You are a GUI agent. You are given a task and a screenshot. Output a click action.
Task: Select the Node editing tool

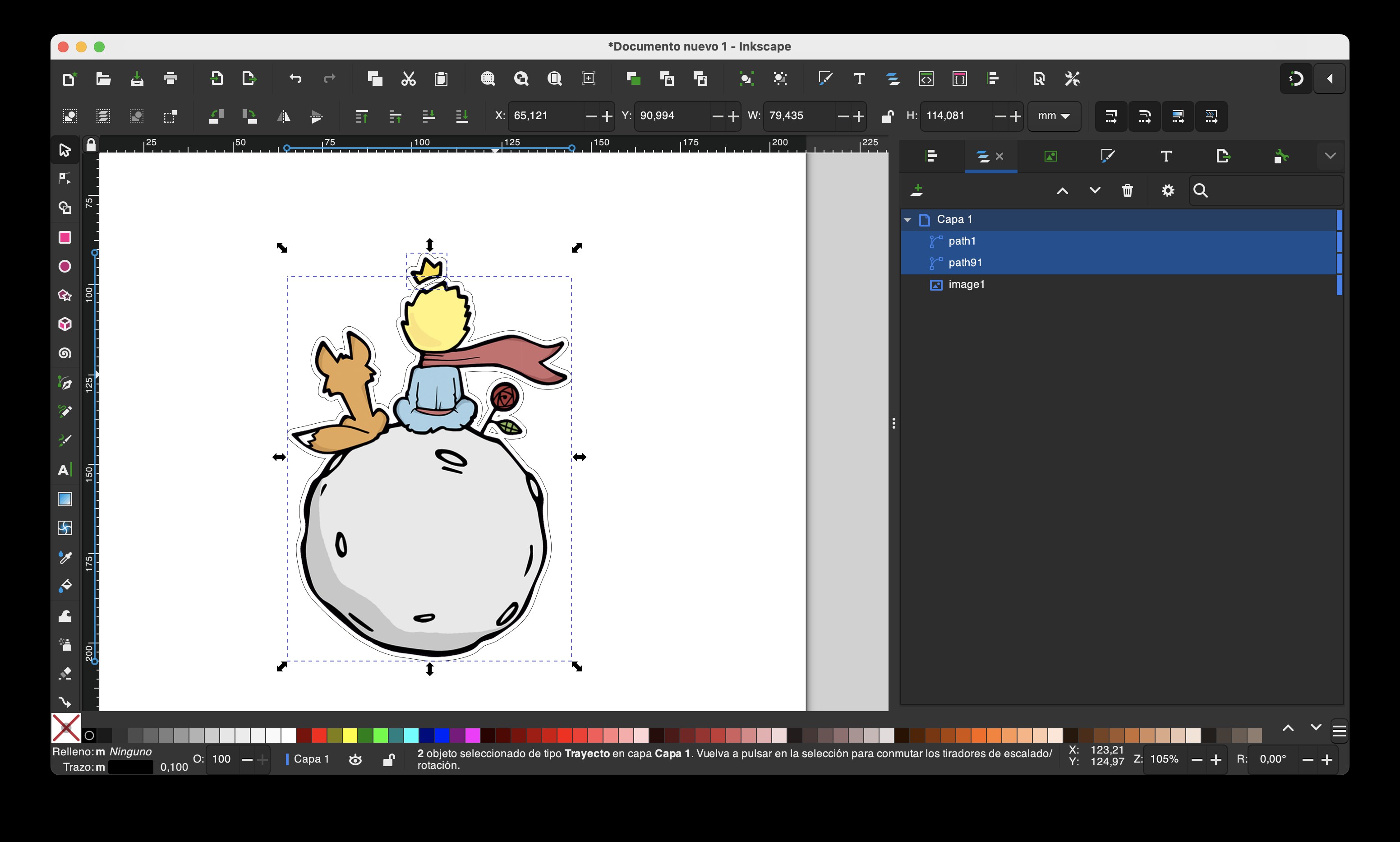point(64,179)
